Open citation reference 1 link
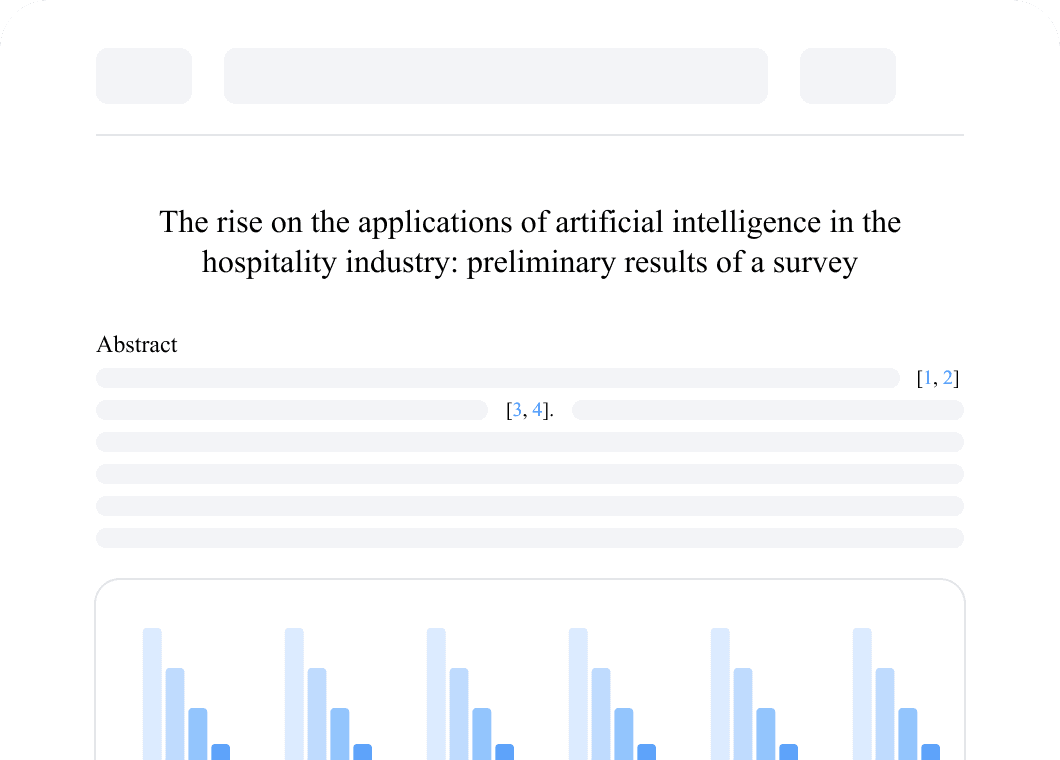 pos(928,378)
